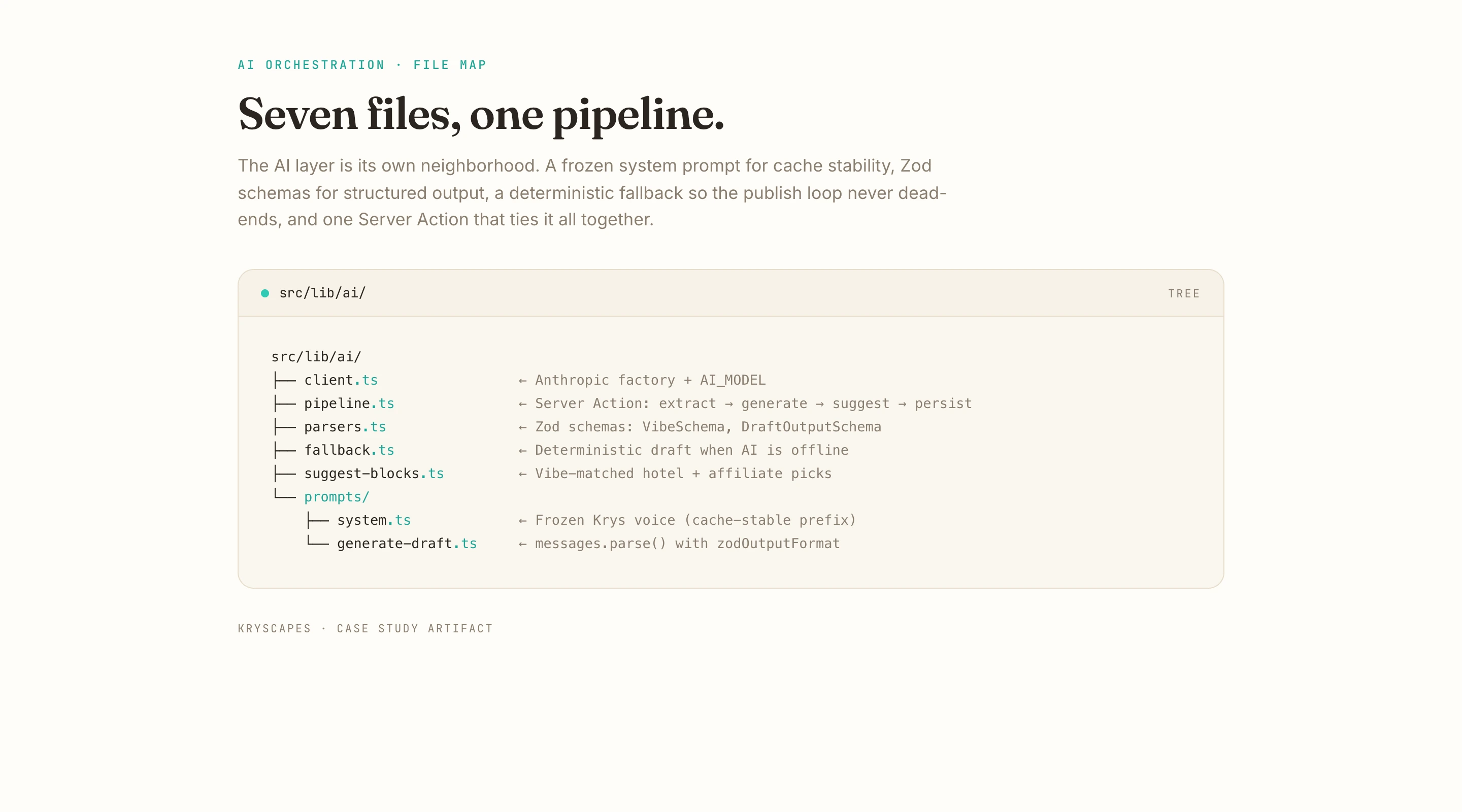Viewport: 1462px width, 812px height.
Task: Click the Kryscapes Case Study Artifact footer
Action: (365, 628)
